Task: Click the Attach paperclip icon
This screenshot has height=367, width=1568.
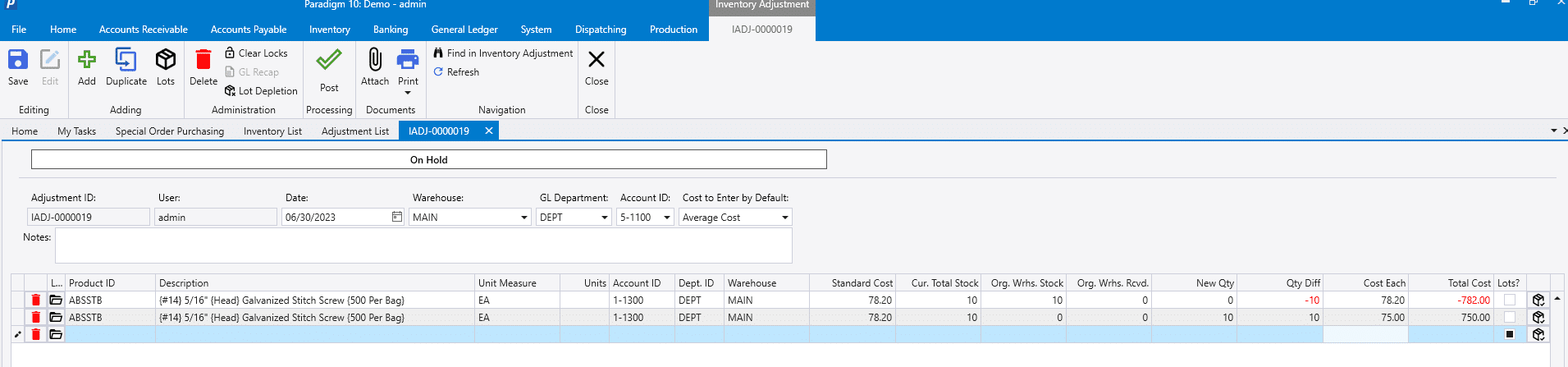Action: coord(375,61)
